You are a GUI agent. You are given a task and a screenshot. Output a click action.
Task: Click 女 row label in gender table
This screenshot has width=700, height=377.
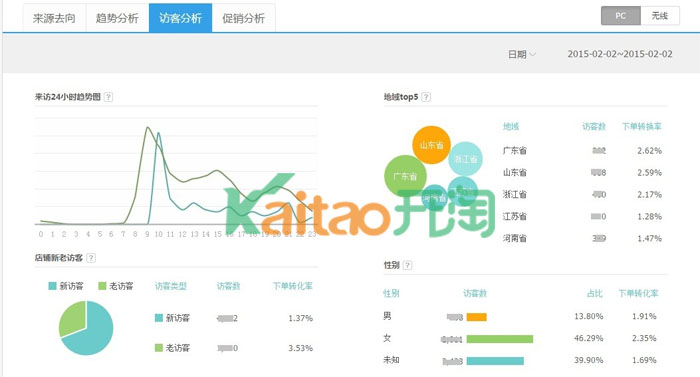coord(387,338)
